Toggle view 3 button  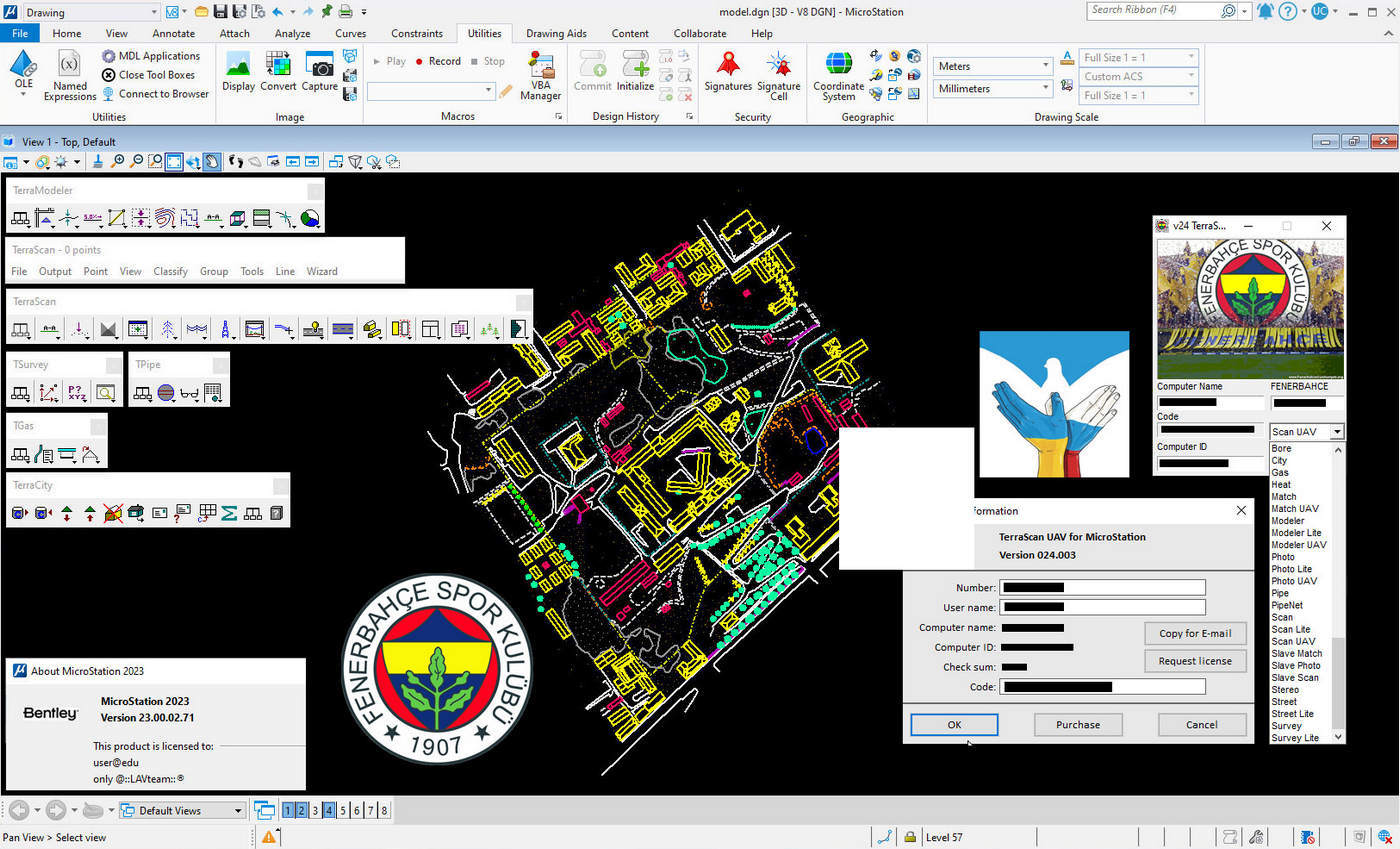(x=316, y=810)
